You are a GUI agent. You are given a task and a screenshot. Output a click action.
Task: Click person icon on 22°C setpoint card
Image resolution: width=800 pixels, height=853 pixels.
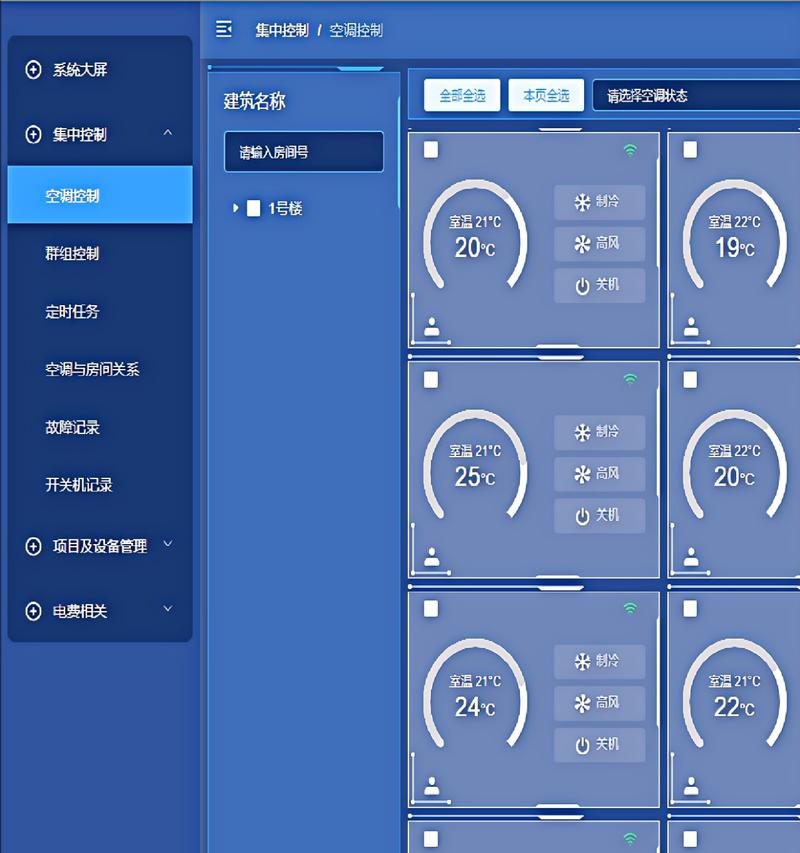(x=691, y=786)
